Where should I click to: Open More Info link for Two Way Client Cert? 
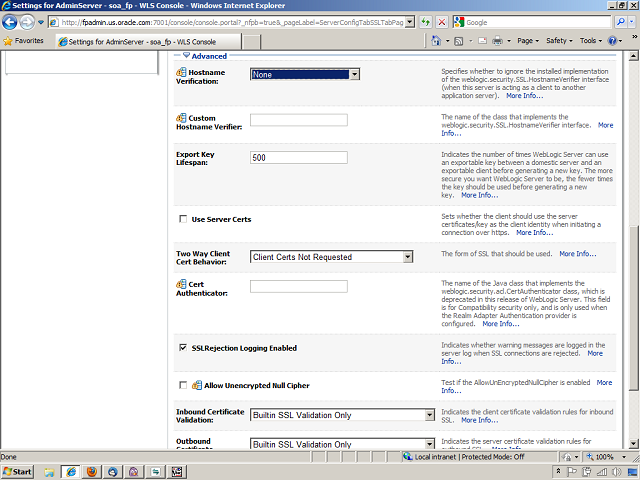pos(578,254)
